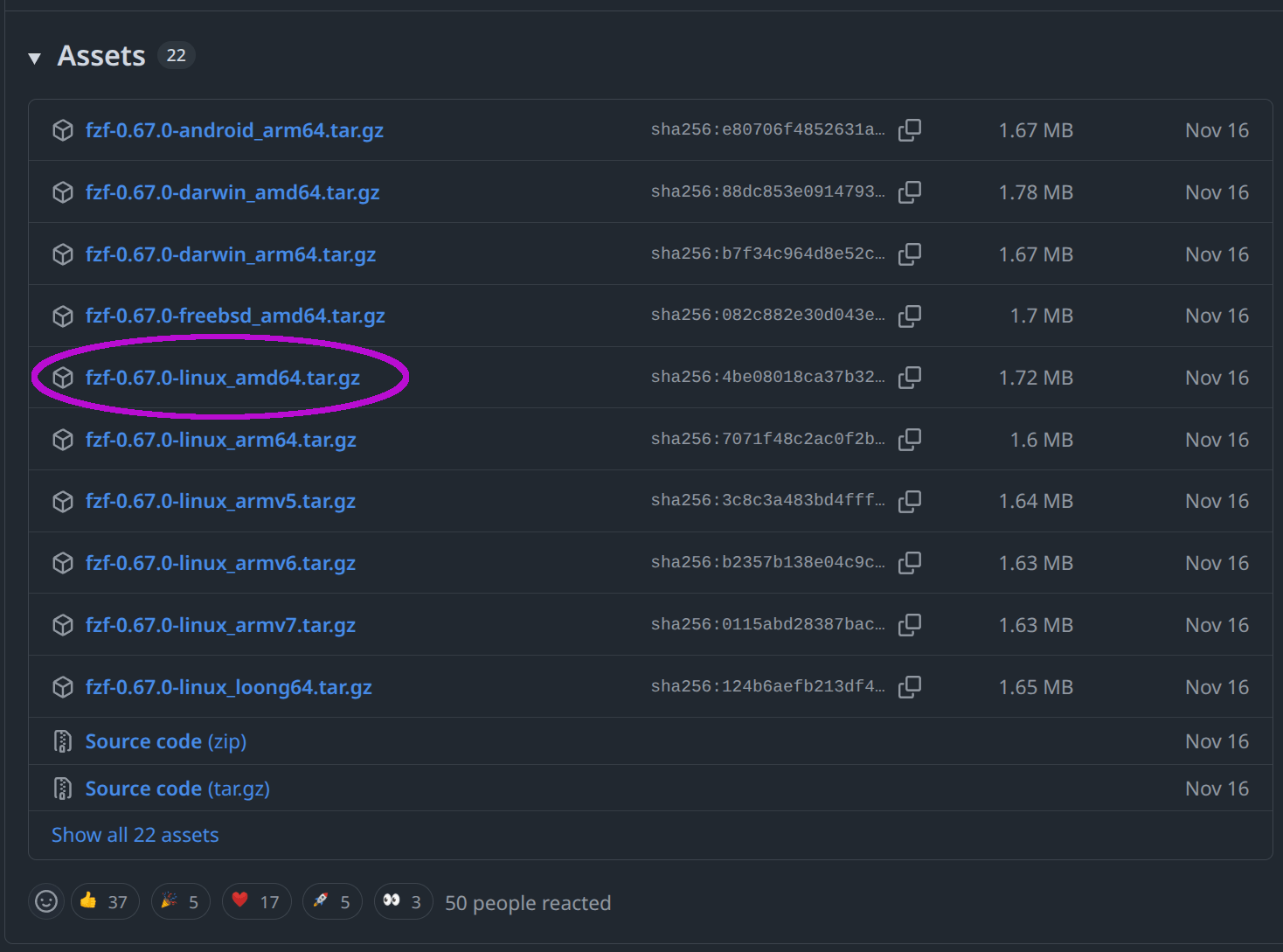Image resolution: width=1283 pixels, height=952 pixels.
Task: Click the package icon beside freebsd_amd64 asset
Action: point(62,316)
